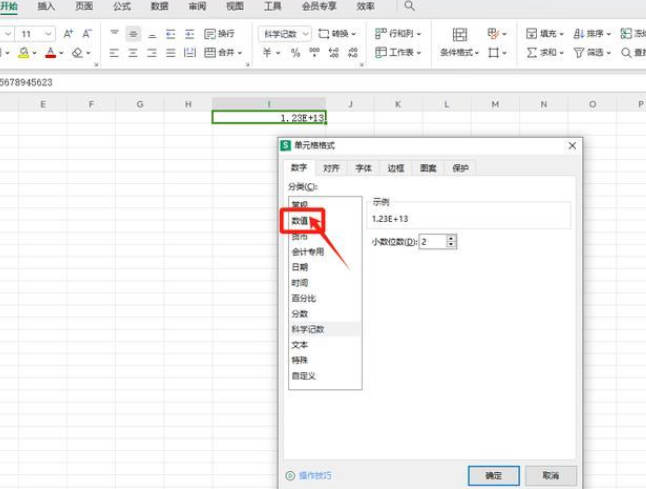646x489 pixels.
Task: Apply top vertical alignment
Action: pyautogui.click(x=114, y=33)
